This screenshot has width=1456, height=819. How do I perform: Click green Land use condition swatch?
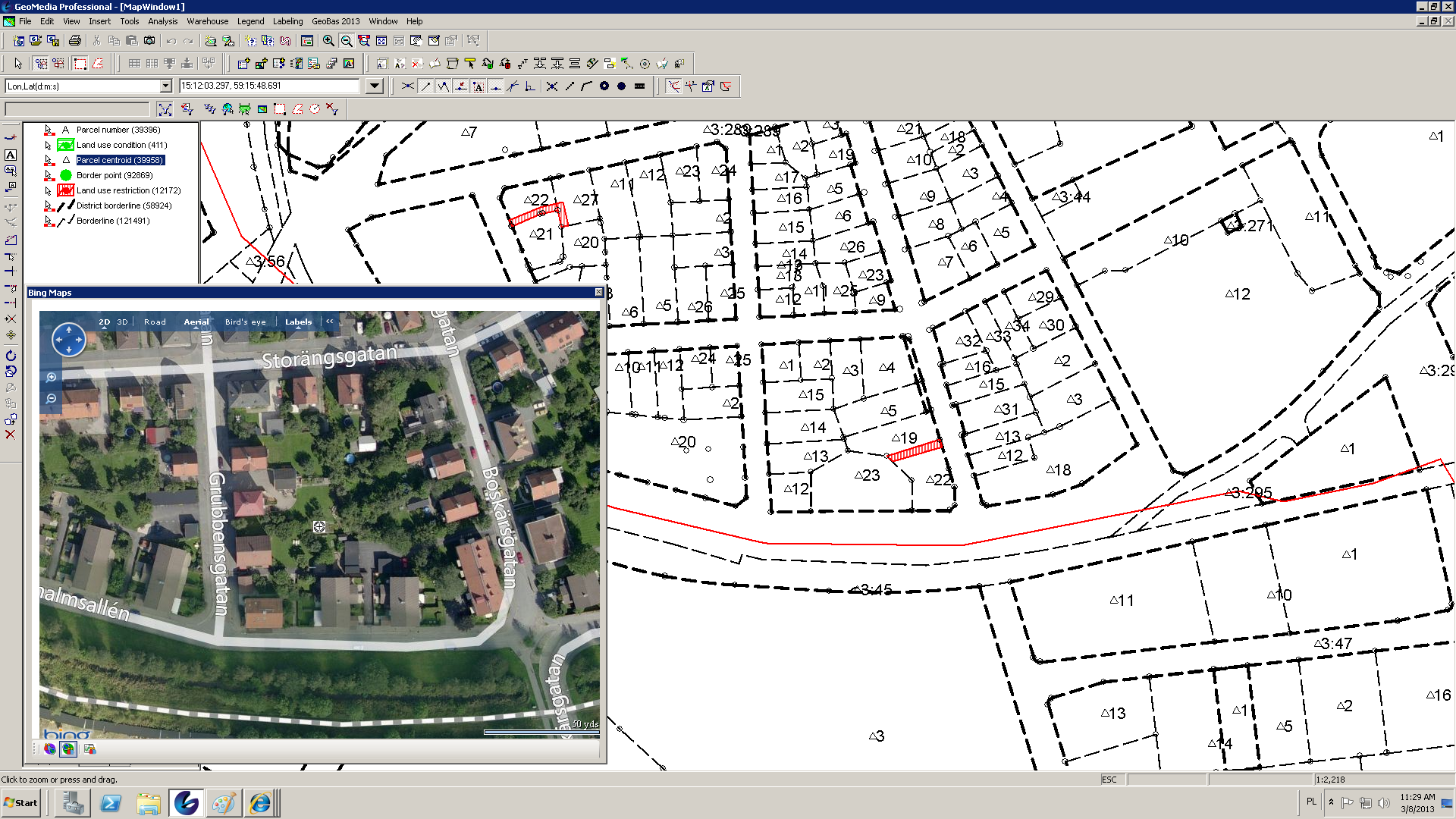66,145
